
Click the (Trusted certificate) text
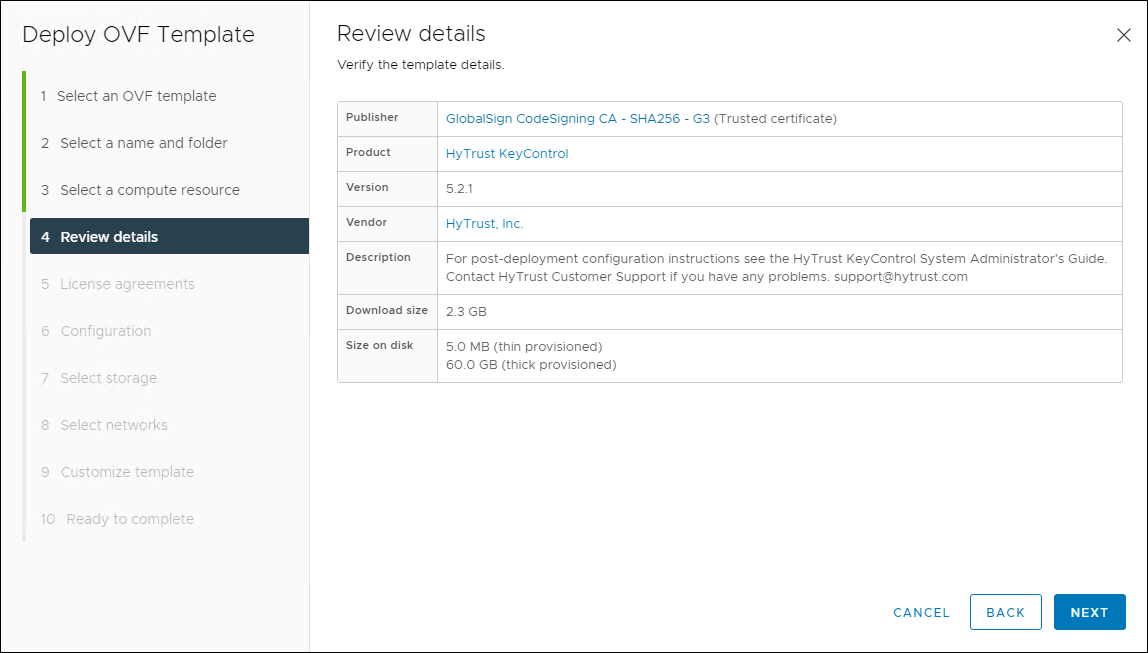[775, 119]
